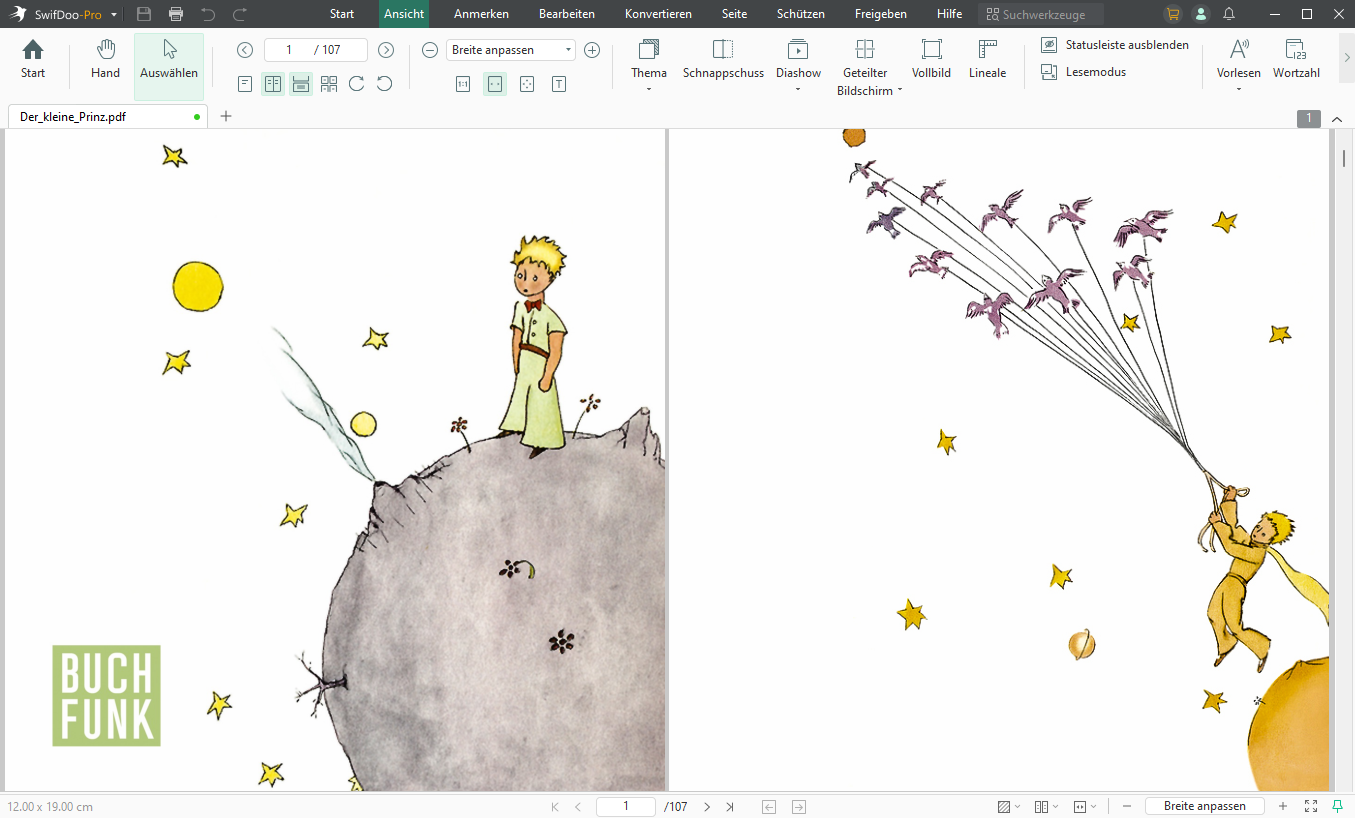Toggle fit page icon
Viewport: 1355px width, 818px height.
point(527,84)
